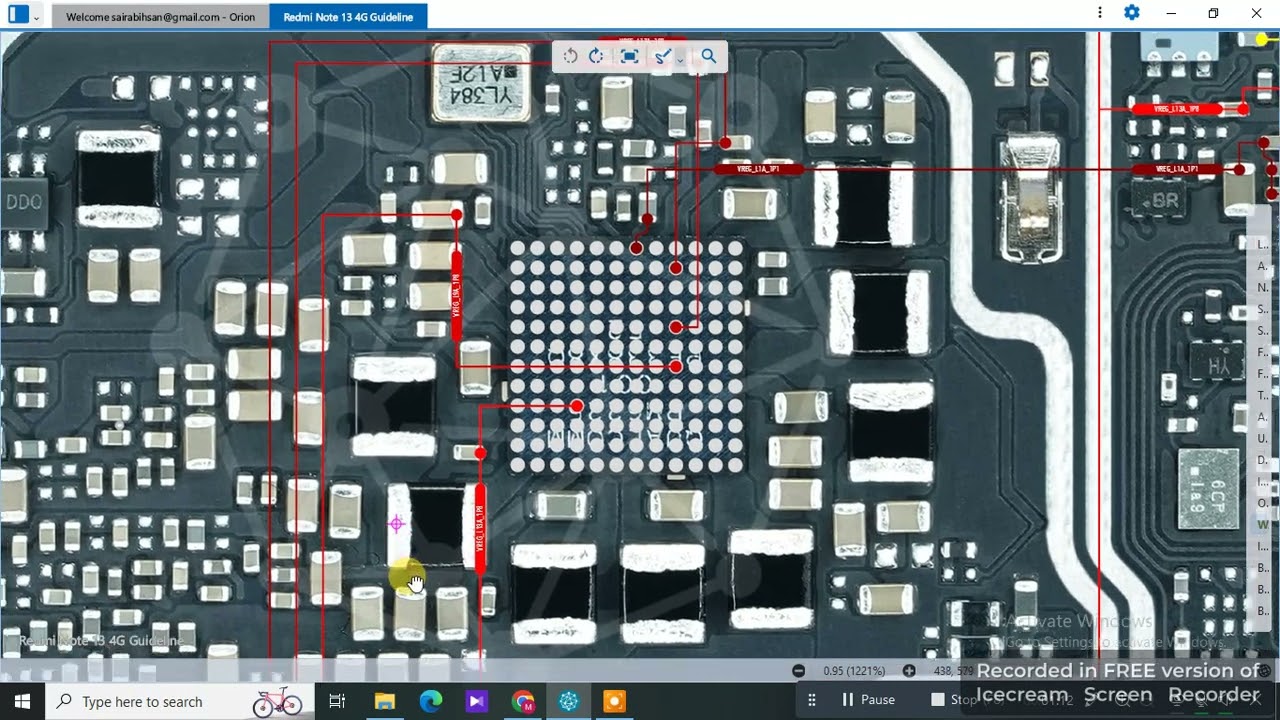Click the Orion app logo
Image resolution: width=1280 pixels, height=720 pixels.
pos(18,15)
